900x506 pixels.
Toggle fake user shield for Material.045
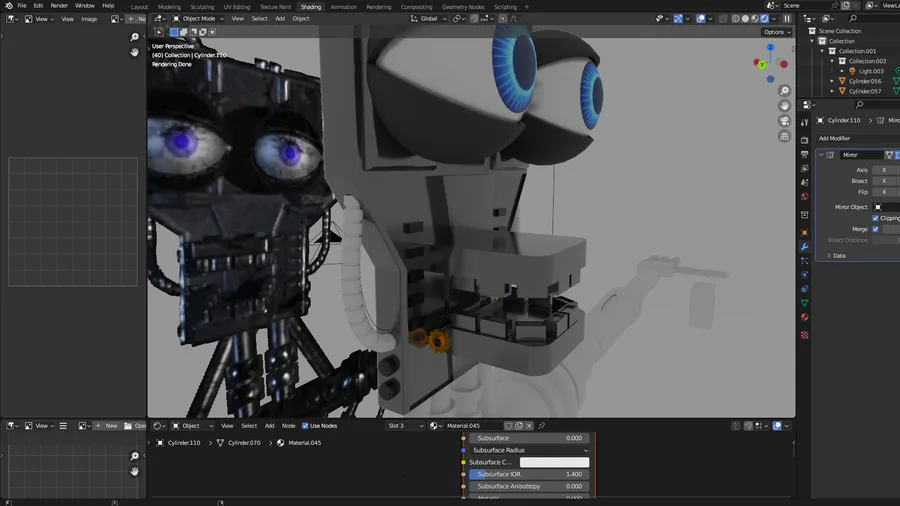(x=509, y=426)
